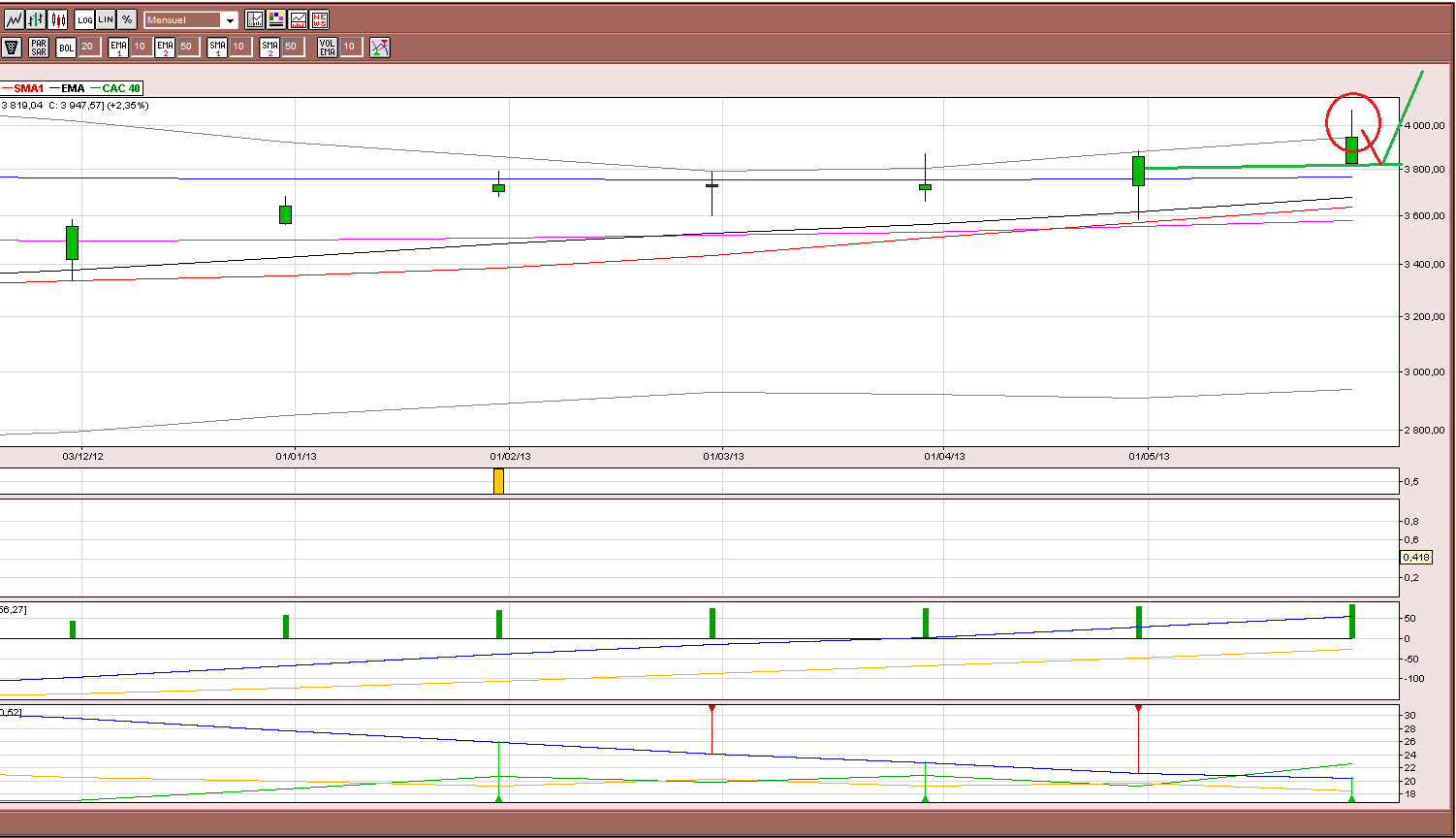The image size is (1456, 838).
Task: Click the 3 600,00 price axis label
Action: click(x=1424, y=216)
